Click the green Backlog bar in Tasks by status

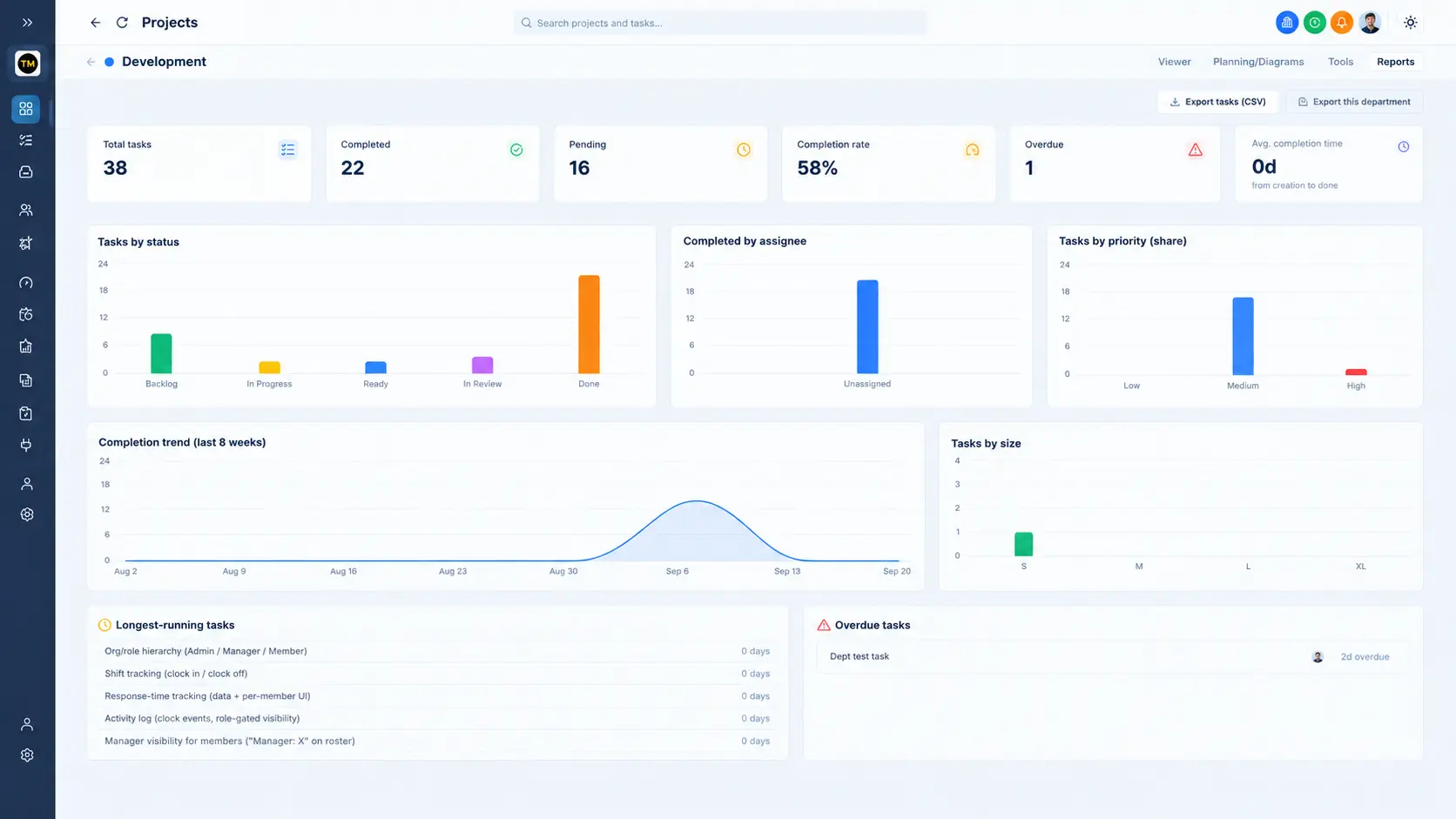point(161,353)
